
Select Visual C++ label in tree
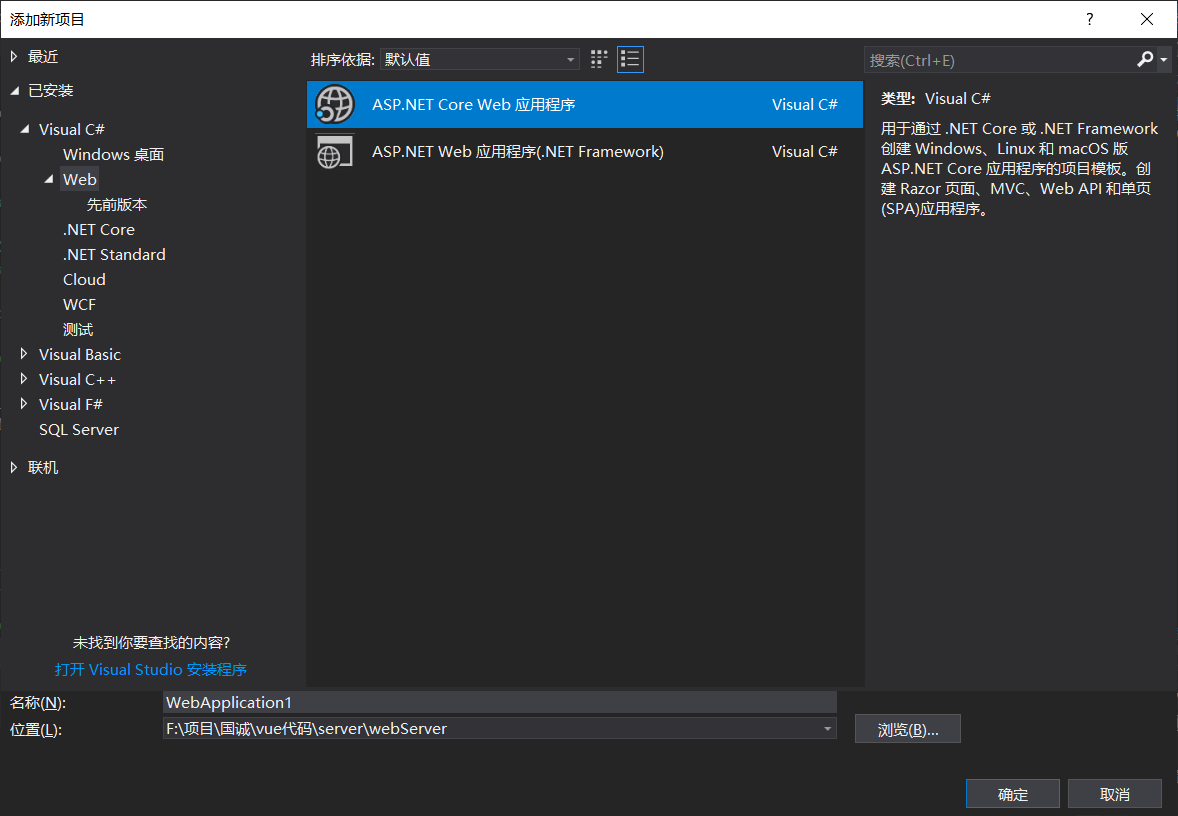77,379
